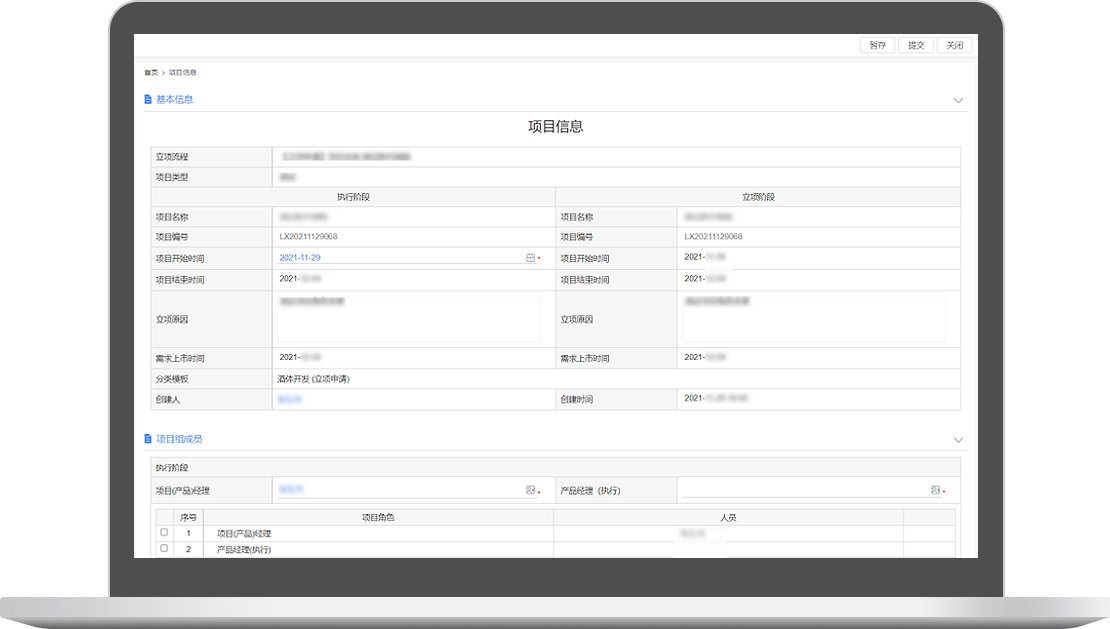Tick the checkbox for row 1 项目(产品)经理
This screenshot has width=1110, height=629.
164,533
